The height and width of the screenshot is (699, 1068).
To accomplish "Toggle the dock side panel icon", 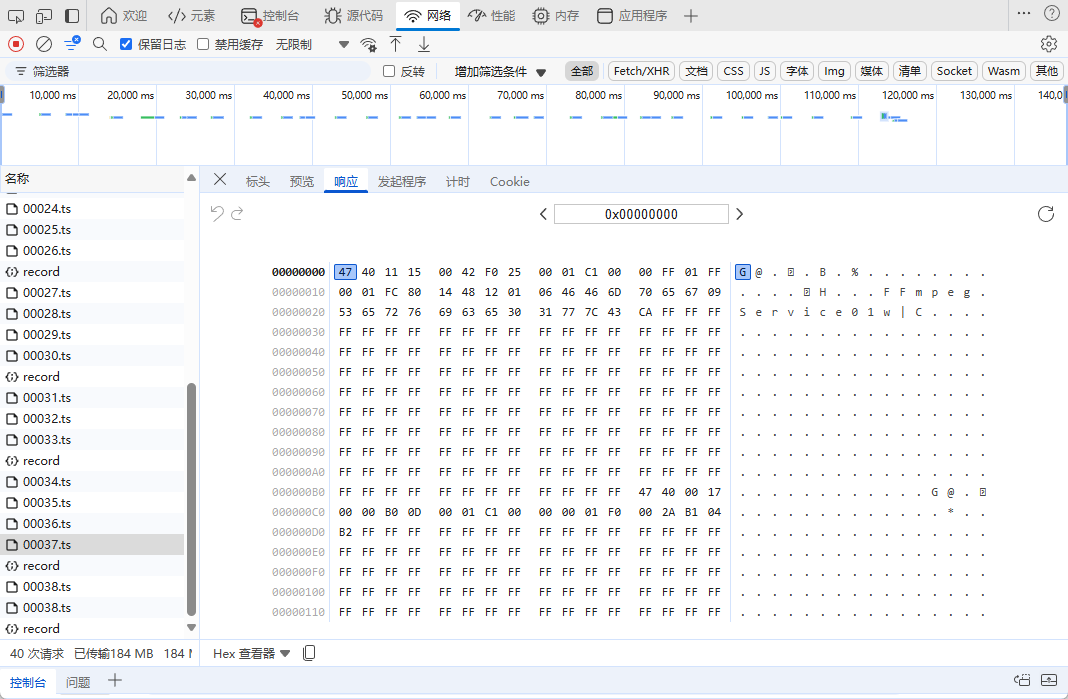I will [72, 16].
